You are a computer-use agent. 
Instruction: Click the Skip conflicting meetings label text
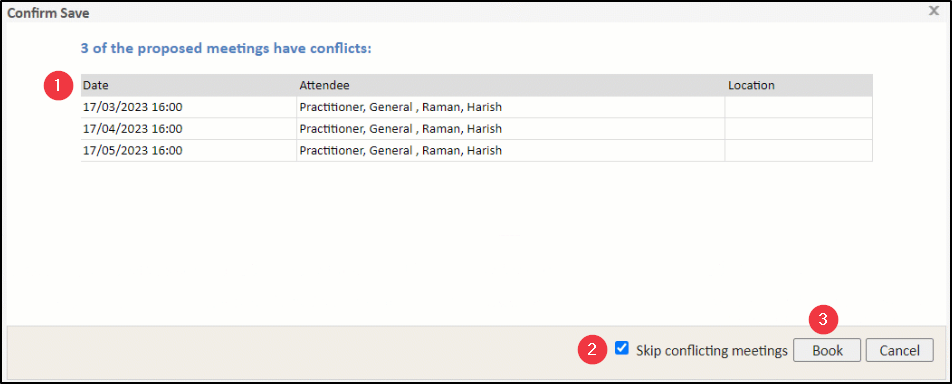[712, 351]
